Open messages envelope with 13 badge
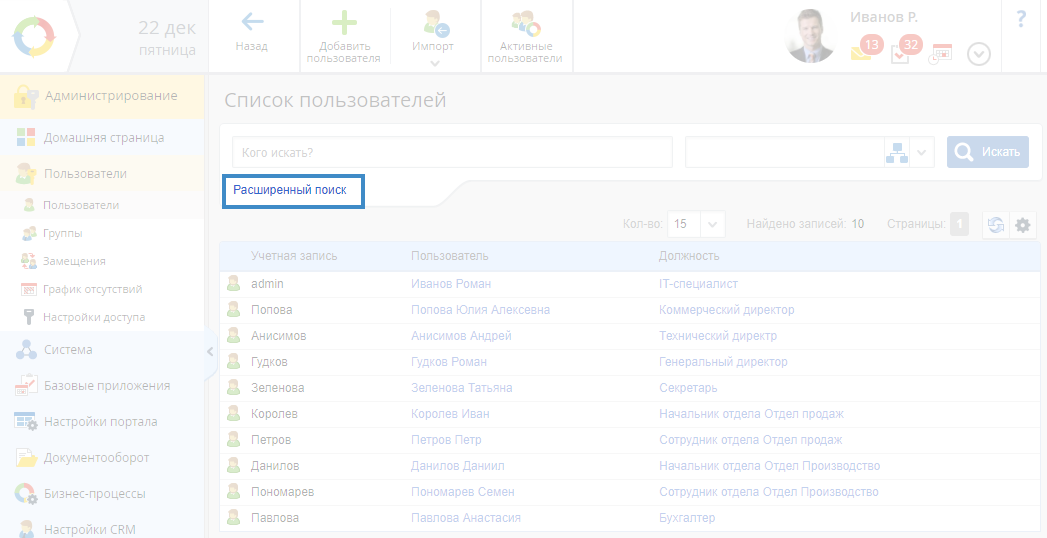1047x538 pixels. 862,54
